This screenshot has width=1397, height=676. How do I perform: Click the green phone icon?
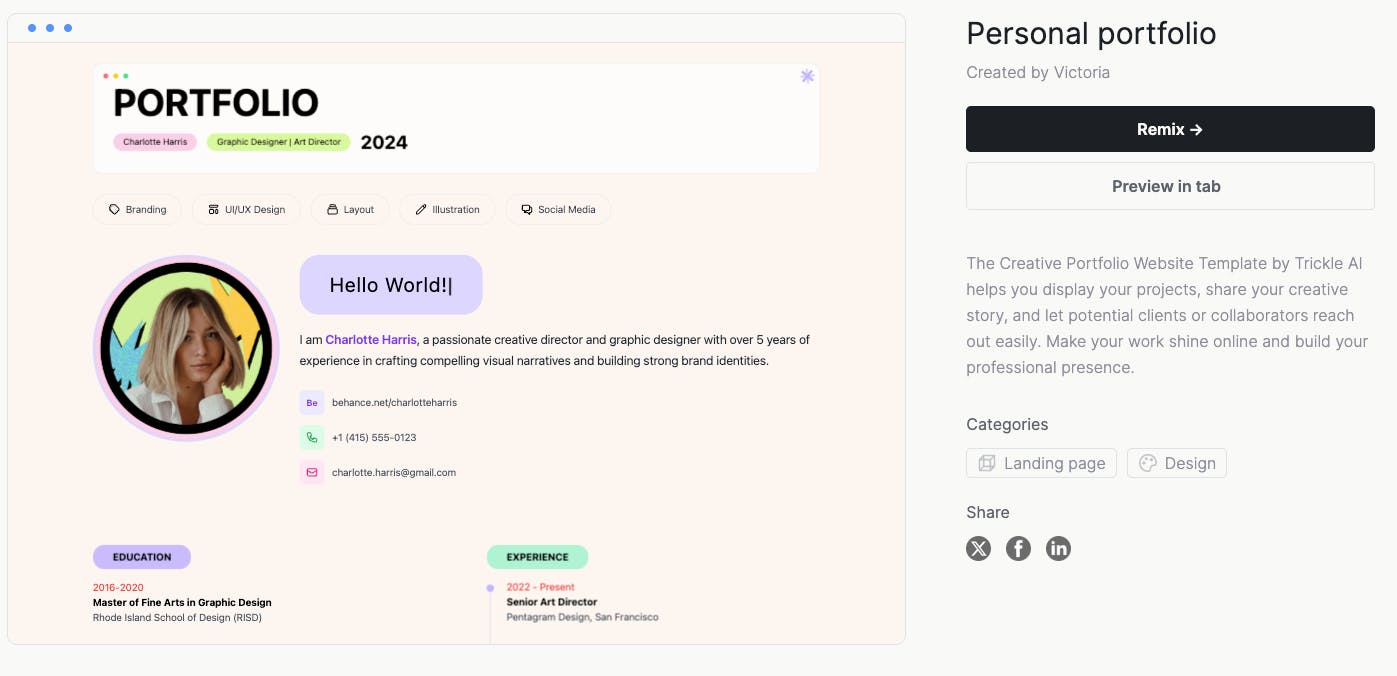312,438
